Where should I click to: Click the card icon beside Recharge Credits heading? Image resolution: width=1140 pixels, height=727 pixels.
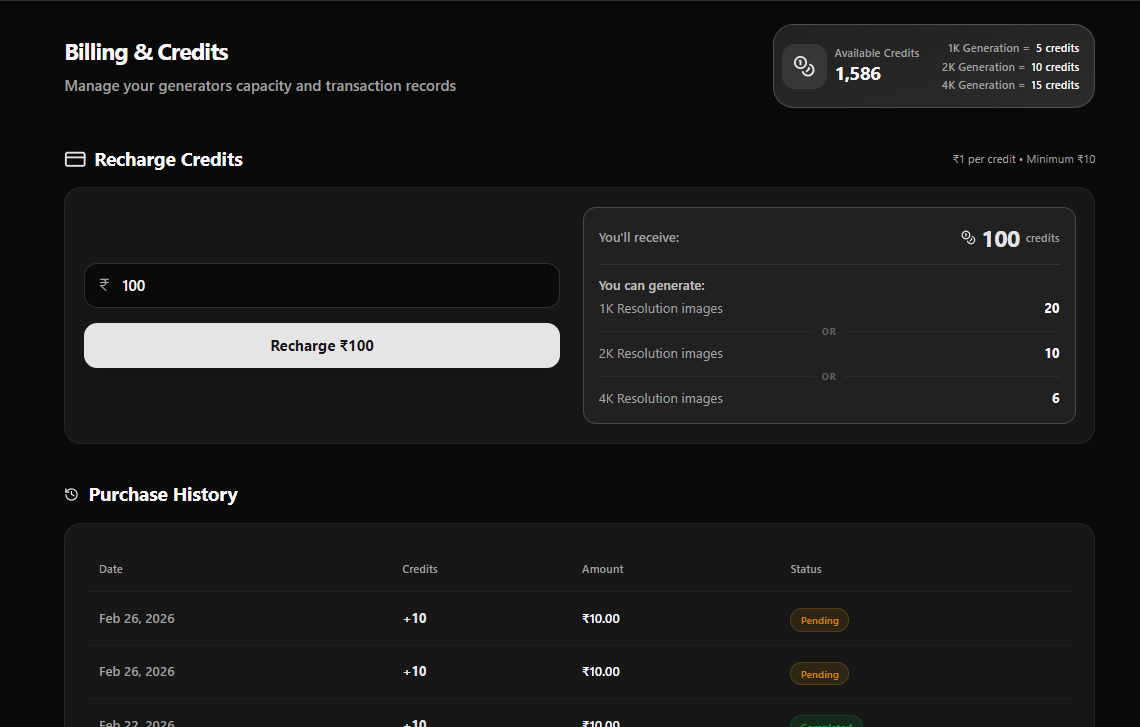point(74,158)
